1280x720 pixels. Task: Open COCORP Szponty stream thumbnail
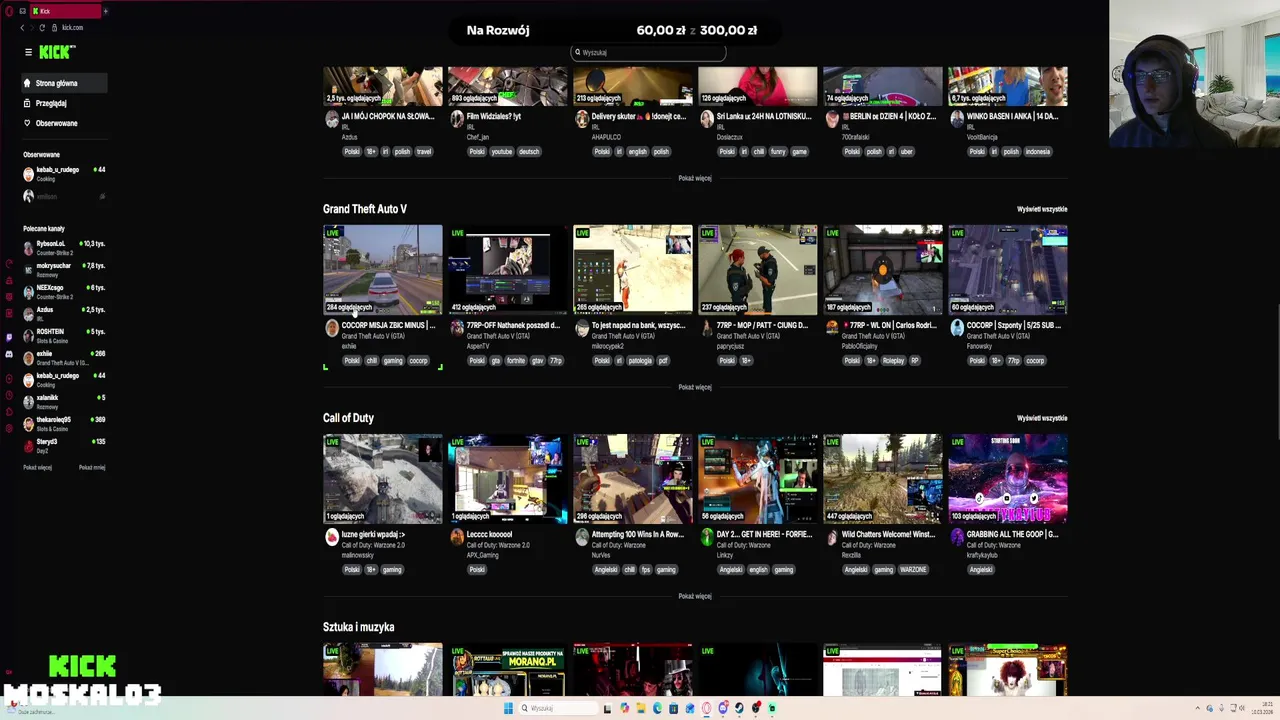tap(1007, 270)
